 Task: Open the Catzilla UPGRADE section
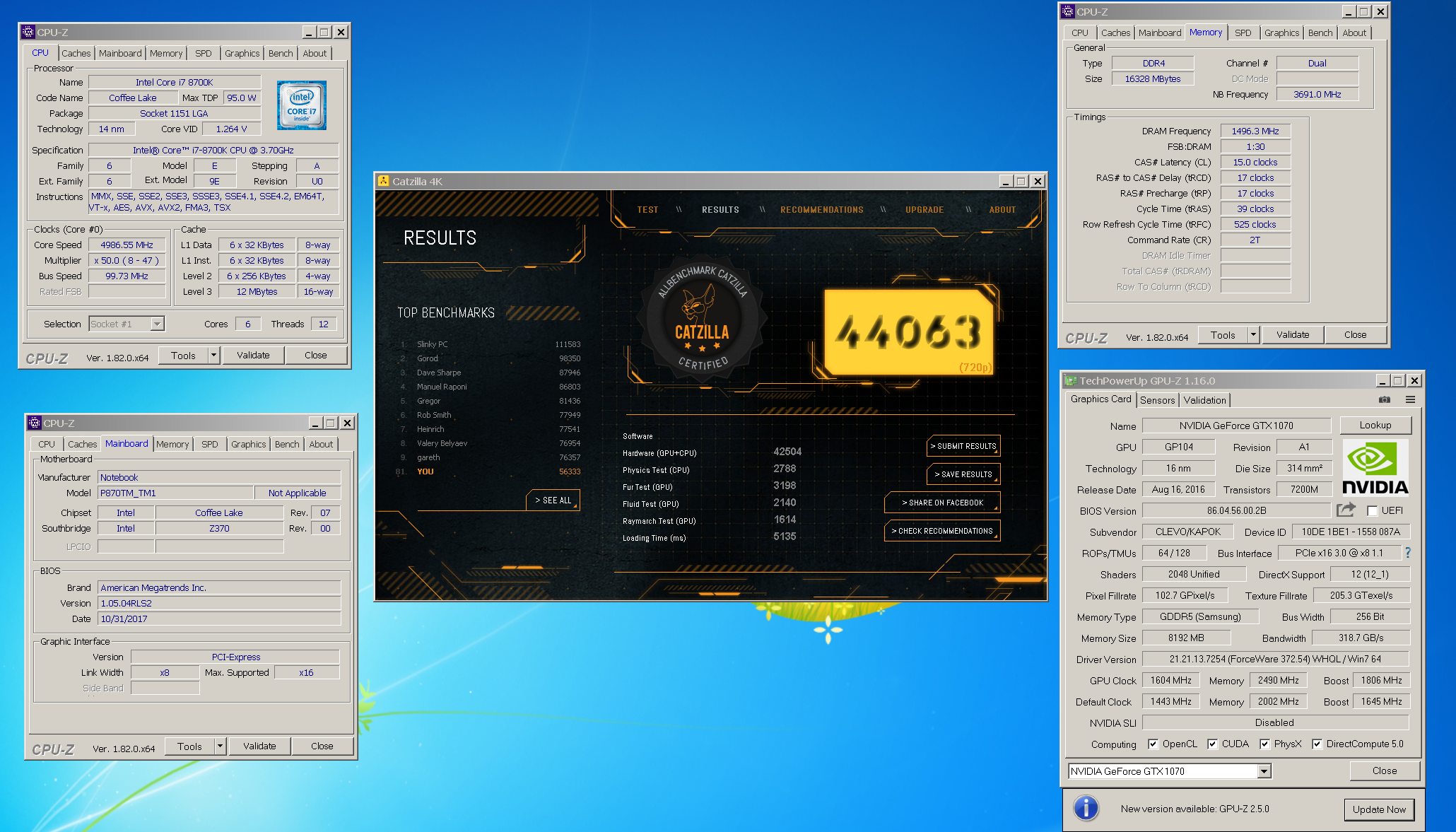point(924,210)
